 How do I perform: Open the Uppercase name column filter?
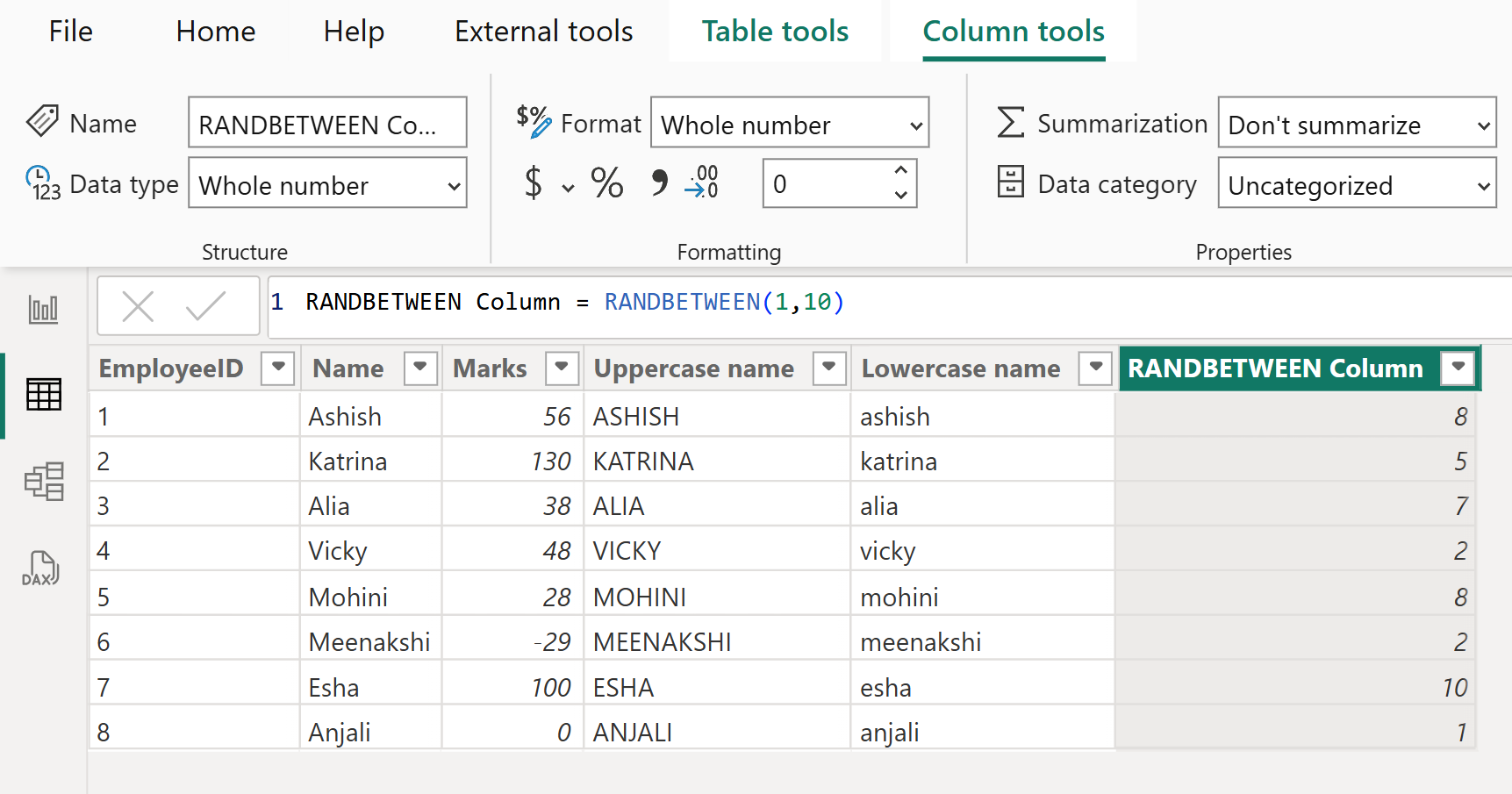pyautogui.click(x=828, y=368)
